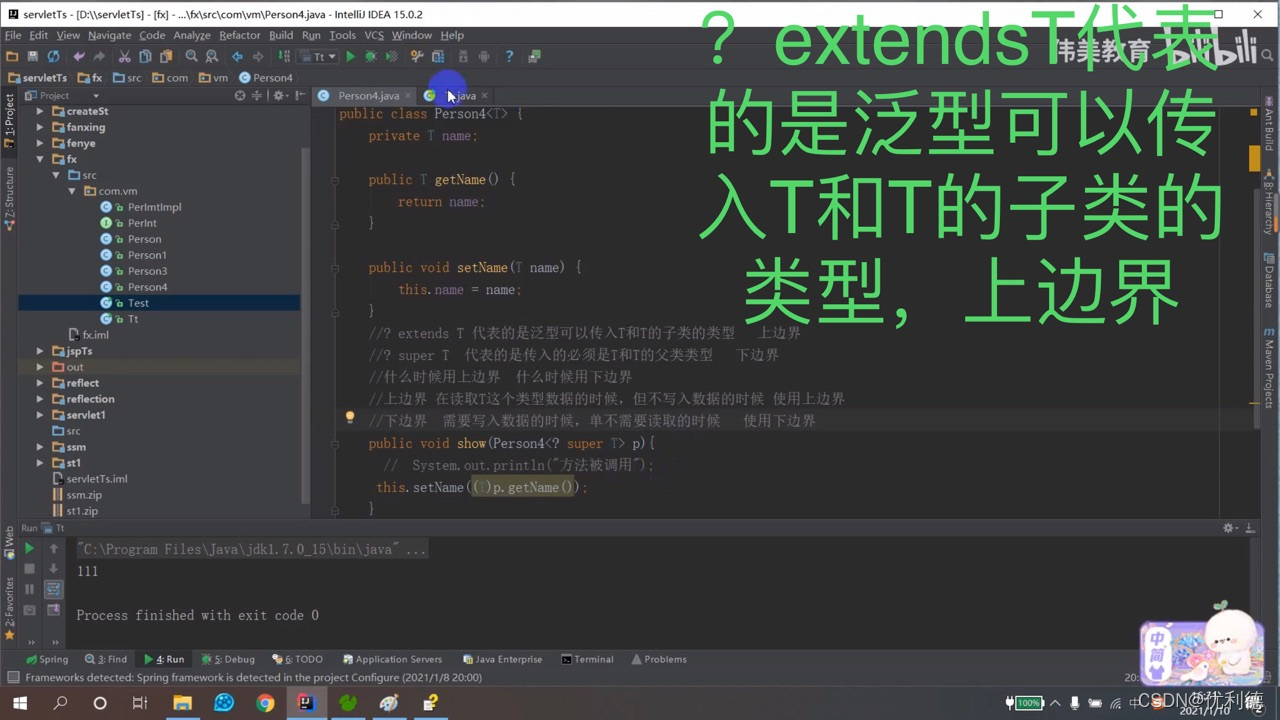Switch to the Person4.java editor tab

click(369, 95)
